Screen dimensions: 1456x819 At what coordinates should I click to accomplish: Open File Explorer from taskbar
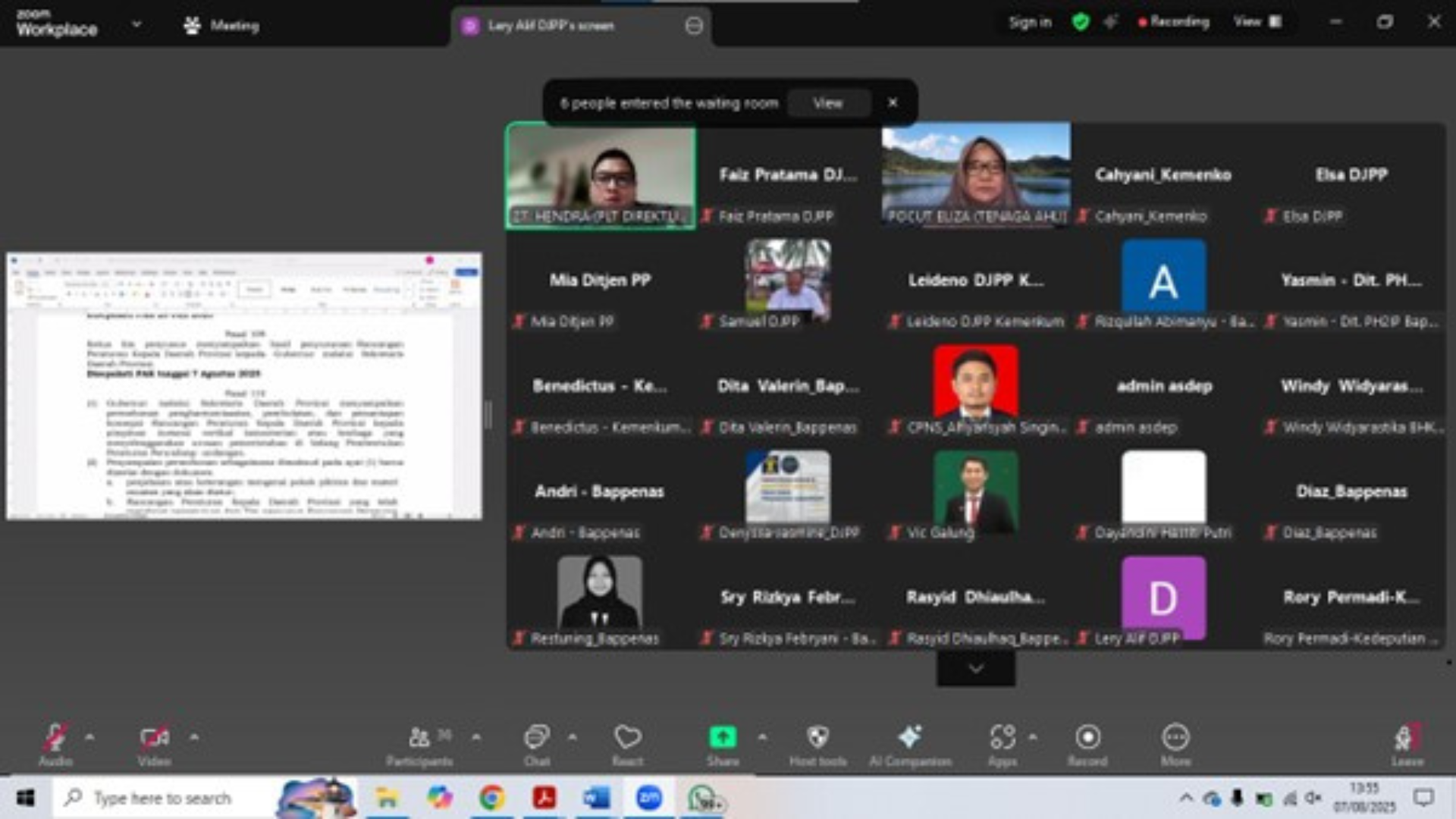[x=388, y=798]
